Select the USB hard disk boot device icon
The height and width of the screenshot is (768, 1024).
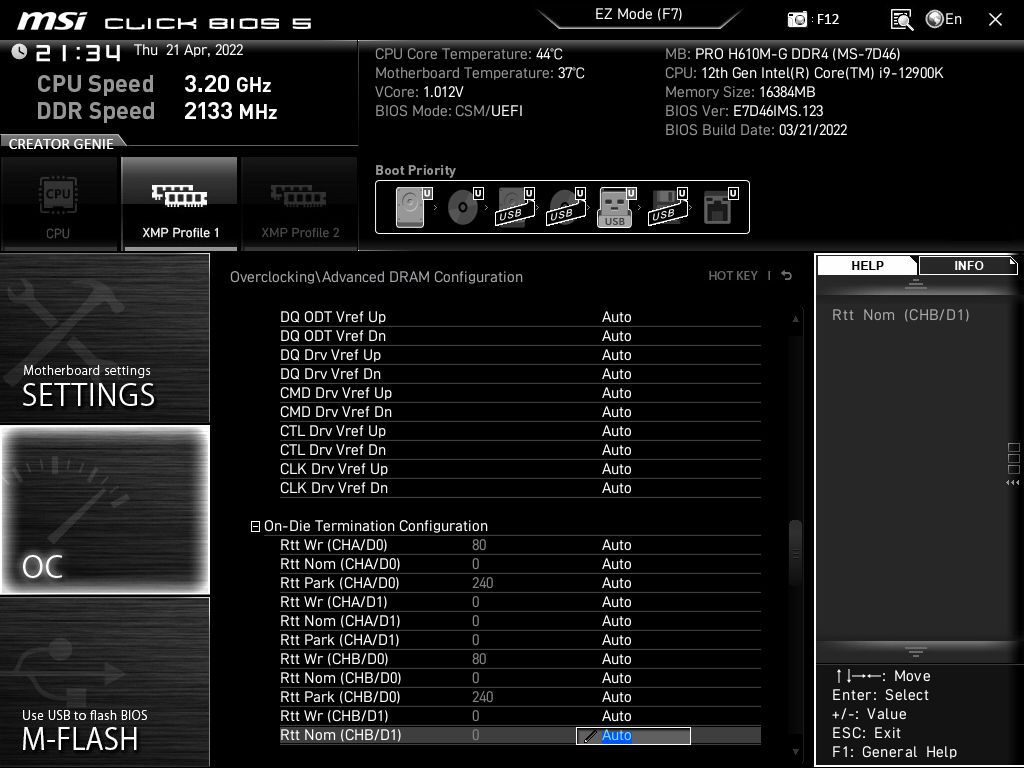515,207
